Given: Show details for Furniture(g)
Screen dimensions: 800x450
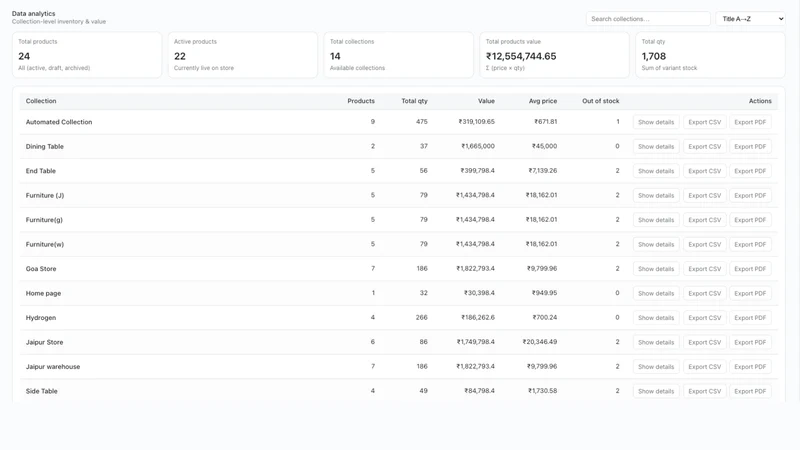Looking at the screenshot, I should (656, 220).
